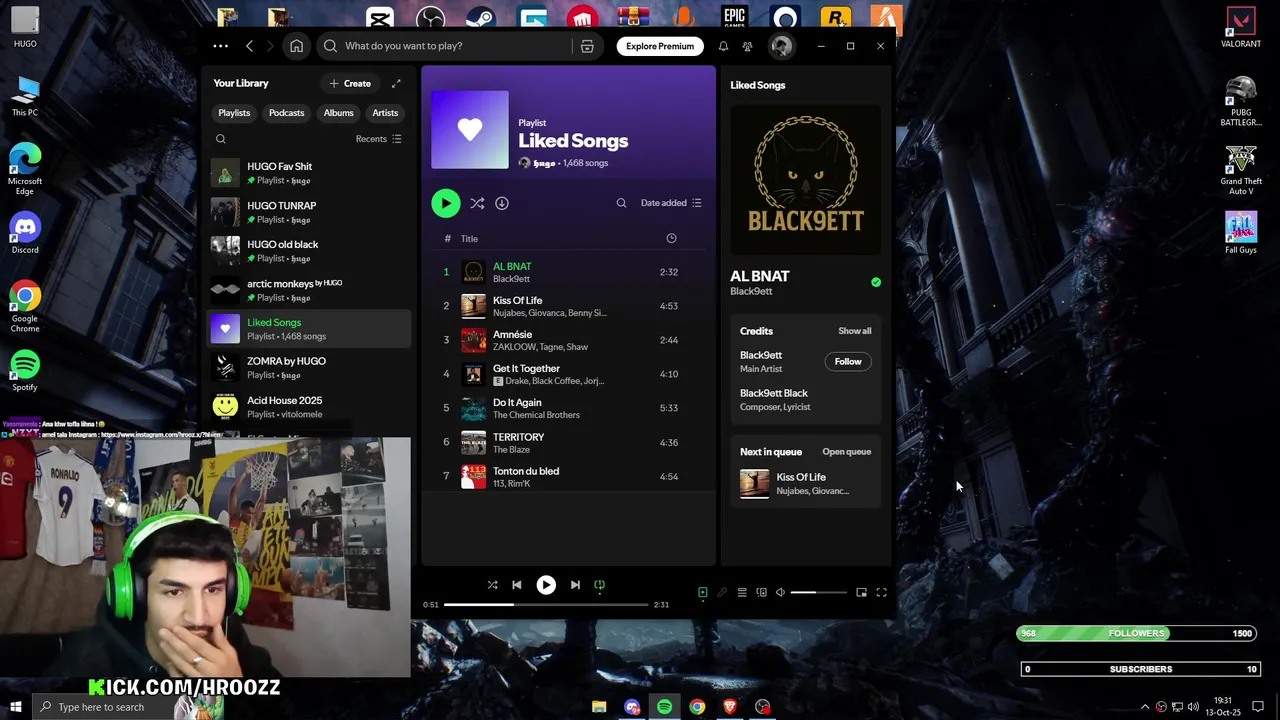Skip to previous track in player bar

517,585
